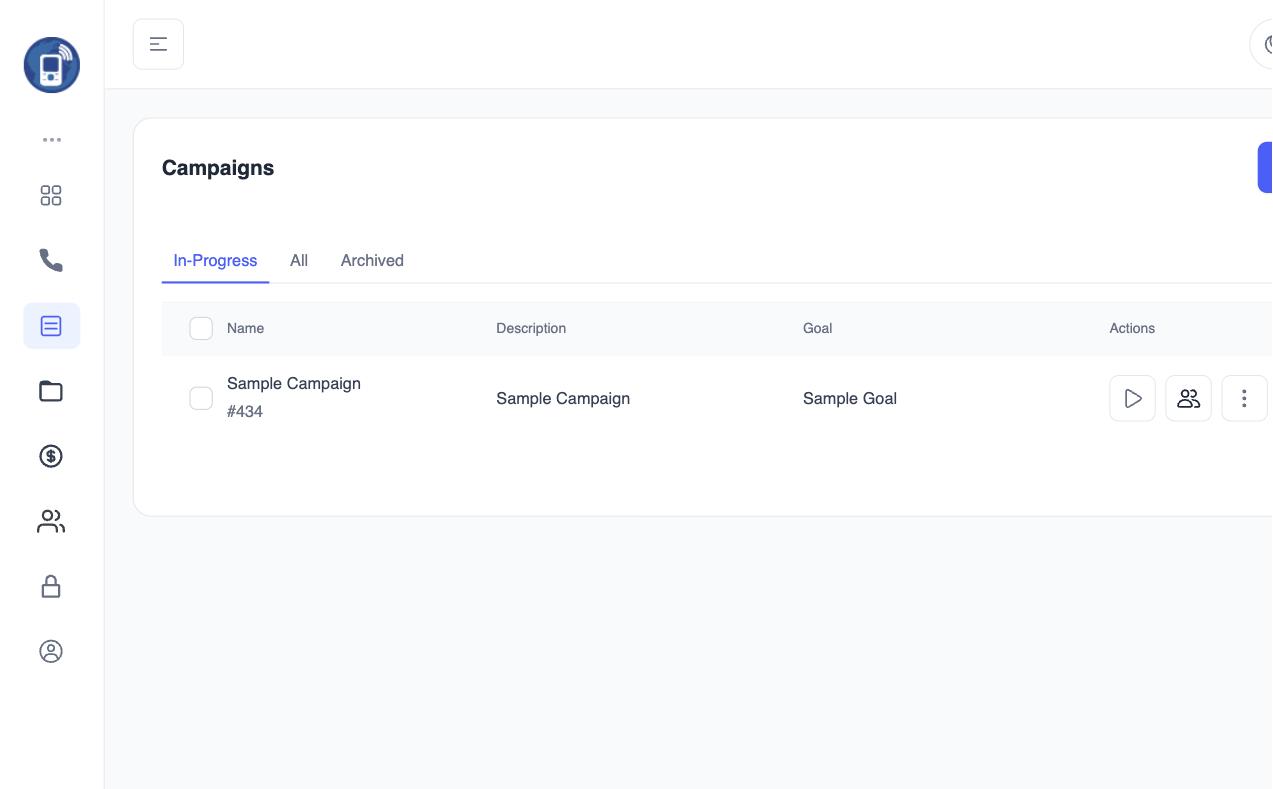
Task: Open the folder icon in sidebar
Action: coord(51,391)
